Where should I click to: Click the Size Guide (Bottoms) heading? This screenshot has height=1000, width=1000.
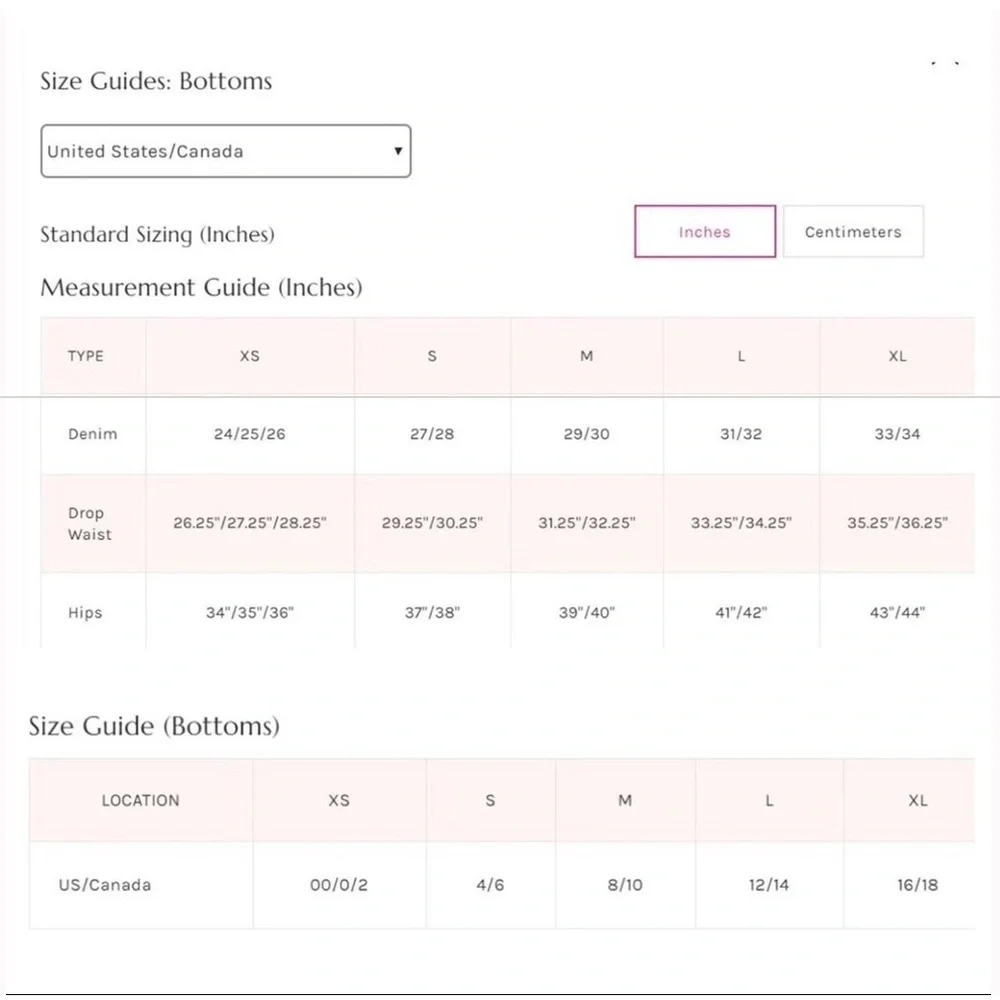coord(154,726)
